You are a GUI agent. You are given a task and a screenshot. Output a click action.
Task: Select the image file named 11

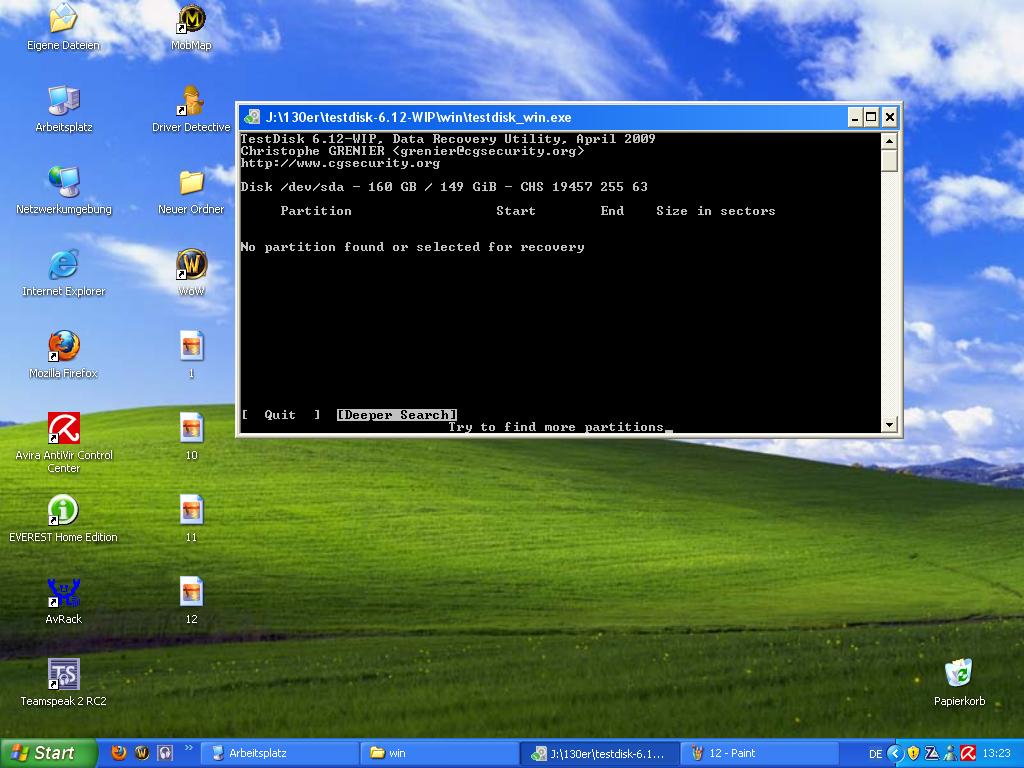pyautogui.click(x=191, y=519)
